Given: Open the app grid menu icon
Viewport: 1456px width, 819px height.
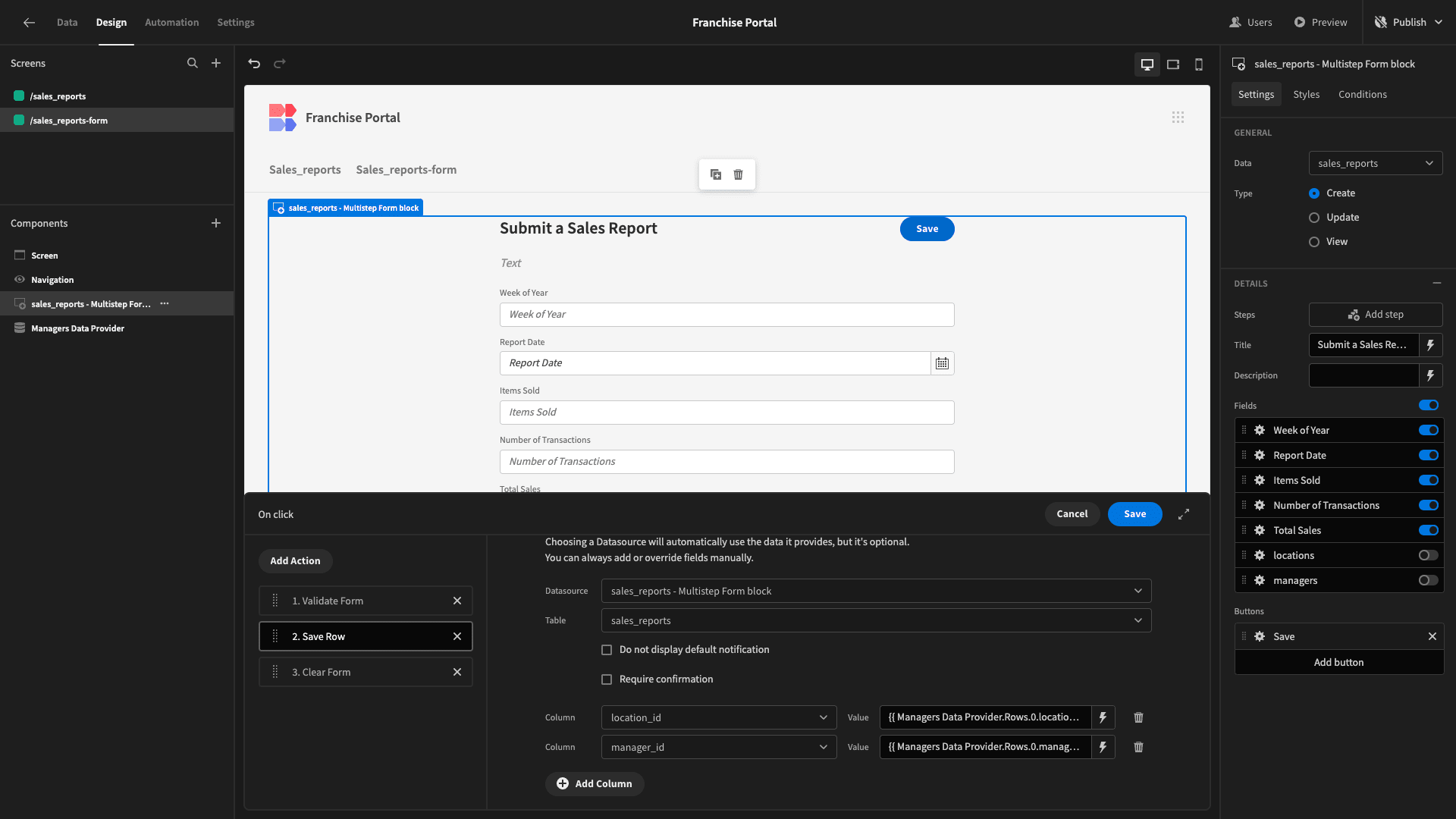Looking at the screenshot, I should point(1178,118).
